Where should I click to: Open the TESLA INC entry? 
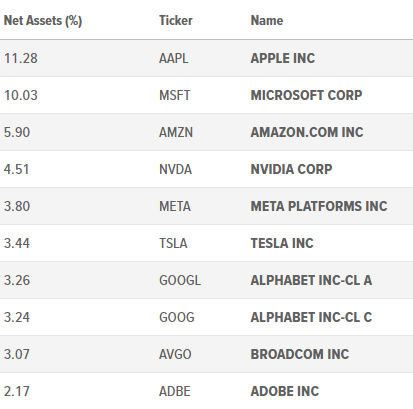click(x=282, y=243)
